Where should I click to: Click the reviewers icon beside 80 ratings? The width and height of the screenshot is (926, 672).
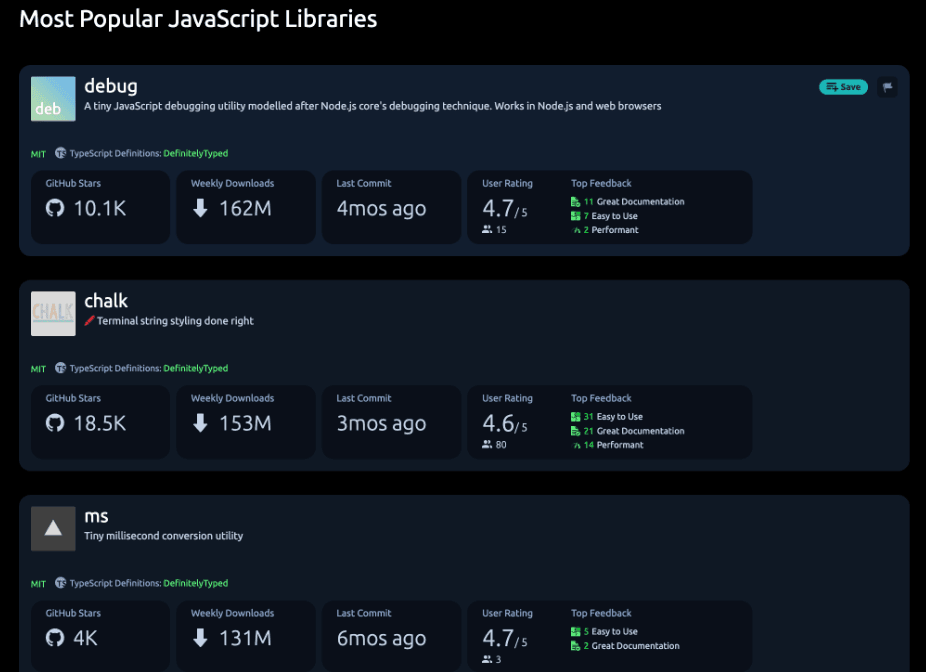click(487, 444)
